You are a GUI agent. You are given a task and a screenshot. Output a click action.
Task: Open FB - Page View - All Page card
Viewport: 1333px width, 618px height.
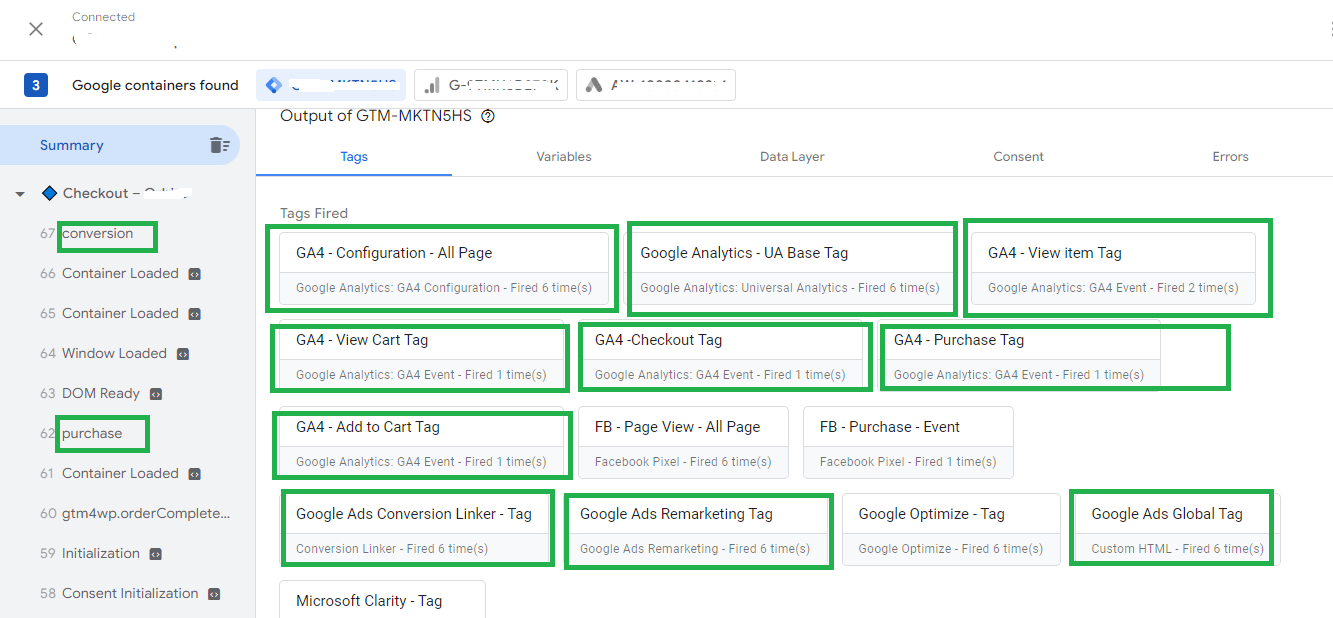pos(683,443)
